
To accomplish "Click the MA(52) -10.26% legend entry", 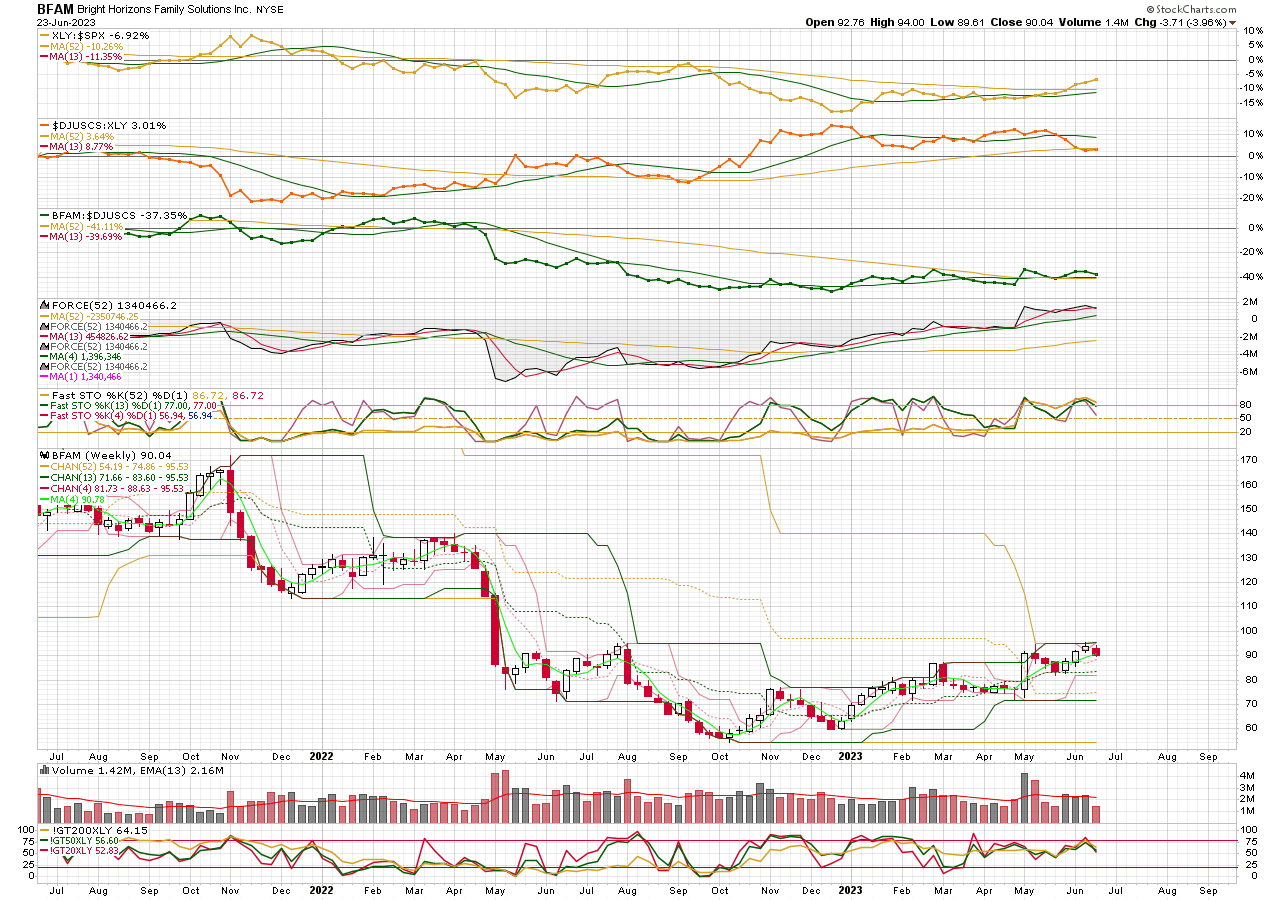I will (80, 46).
